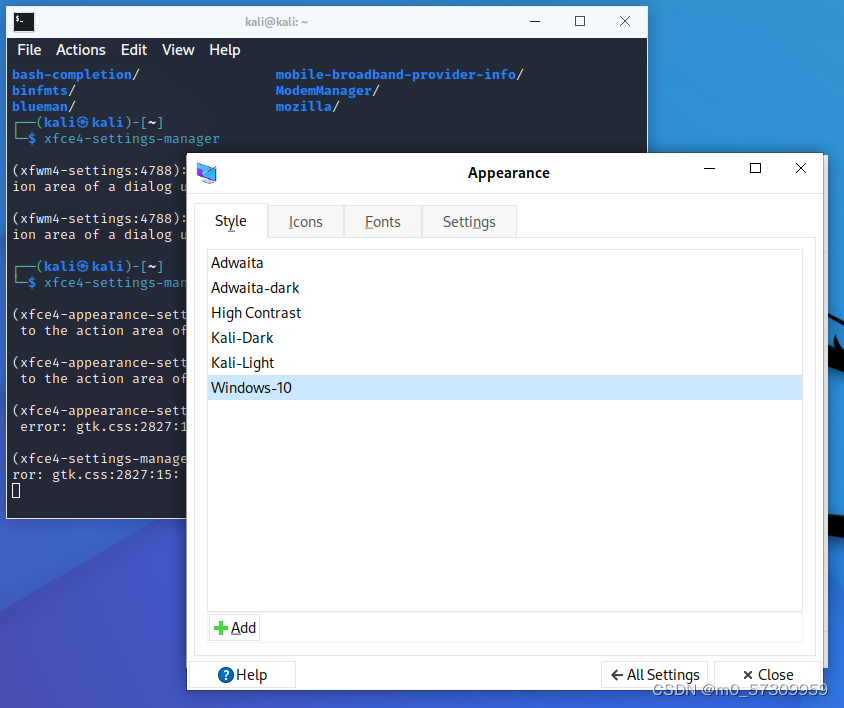Click the kali@kali: ~ terminal title
Viewport: 844px width, 708px height.
point(276,22)
